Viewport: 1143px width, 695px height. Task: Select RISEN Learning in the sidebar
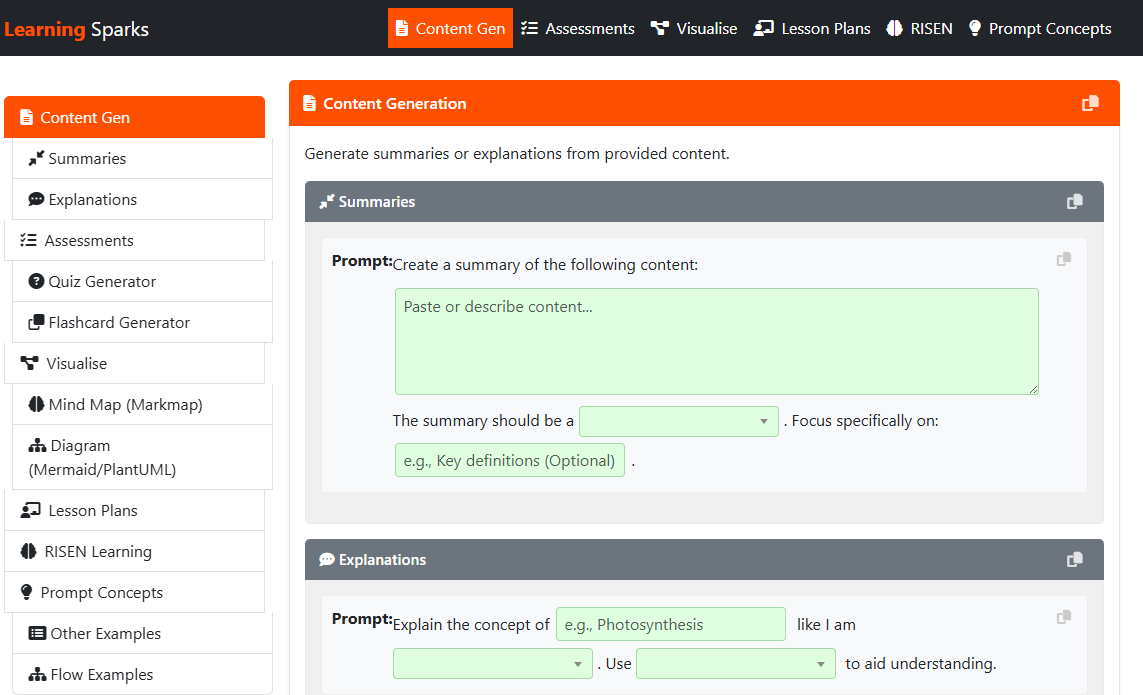point(134,551)
